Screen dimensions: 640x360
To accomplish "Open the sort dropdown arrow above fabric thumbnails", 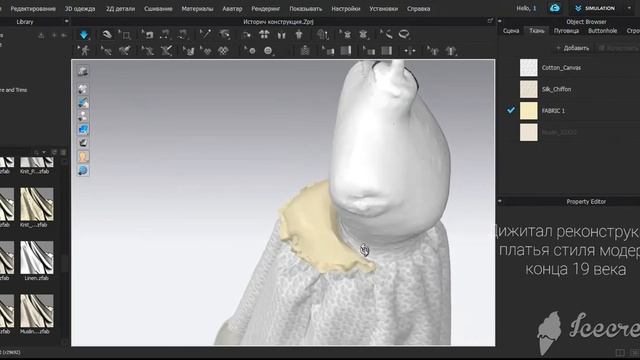I will click(x=44, y=152).
